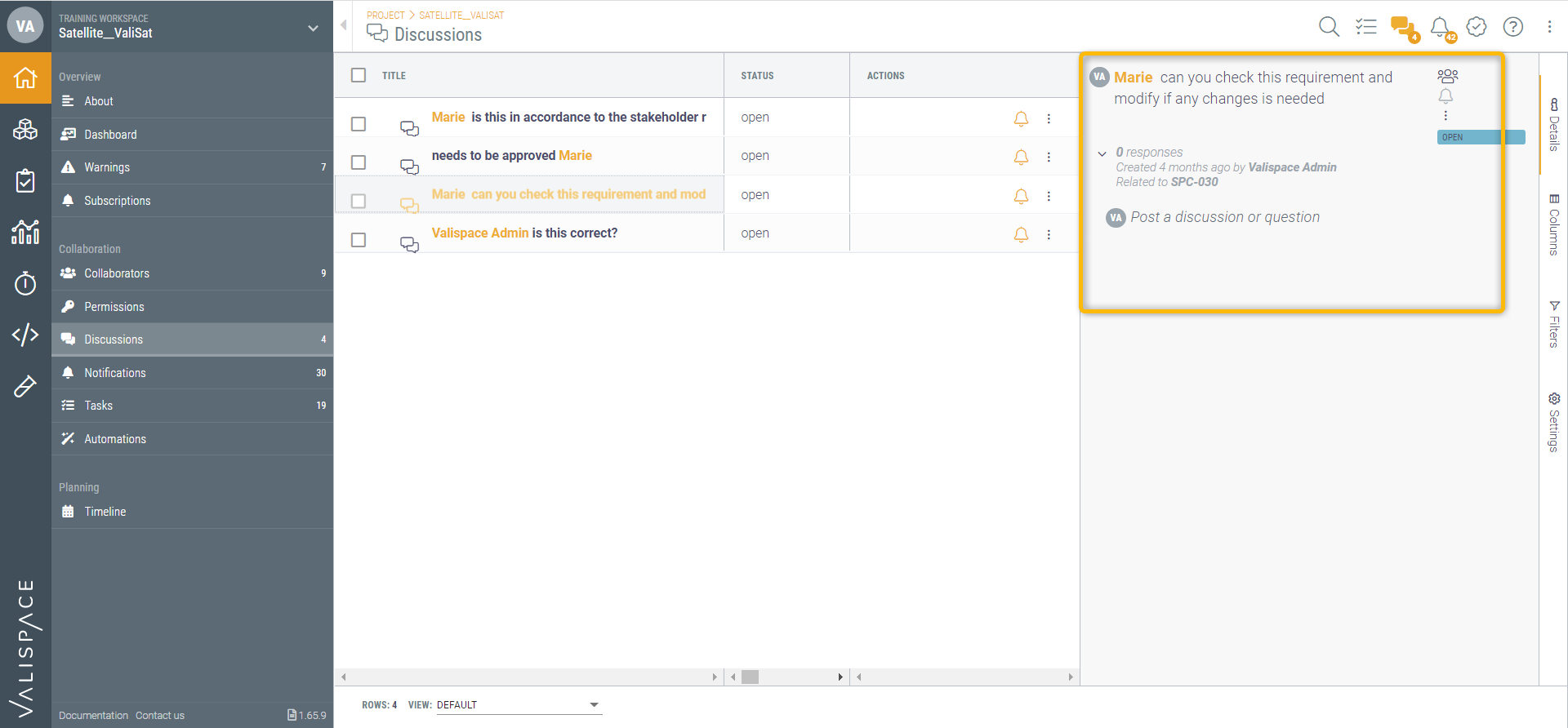Open the timer stopwatch icon in left rail

click(x=25, y=283)
